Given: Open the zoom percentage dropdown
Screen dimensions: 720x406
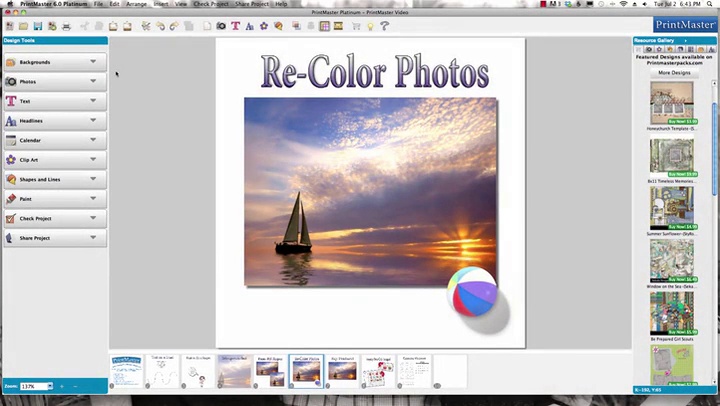Looking at the screenshot, I should pyautogui.click(x=50, y=386).
